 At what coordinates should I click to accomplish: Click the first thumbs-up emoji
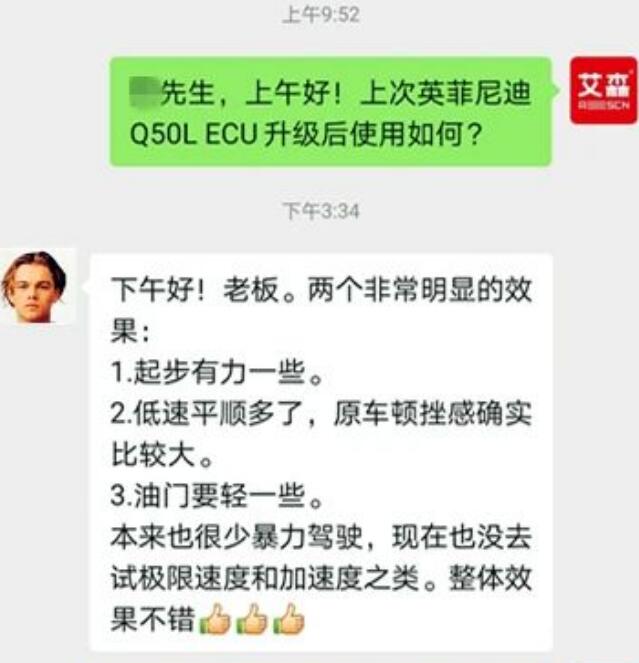(x=214, y=619)
